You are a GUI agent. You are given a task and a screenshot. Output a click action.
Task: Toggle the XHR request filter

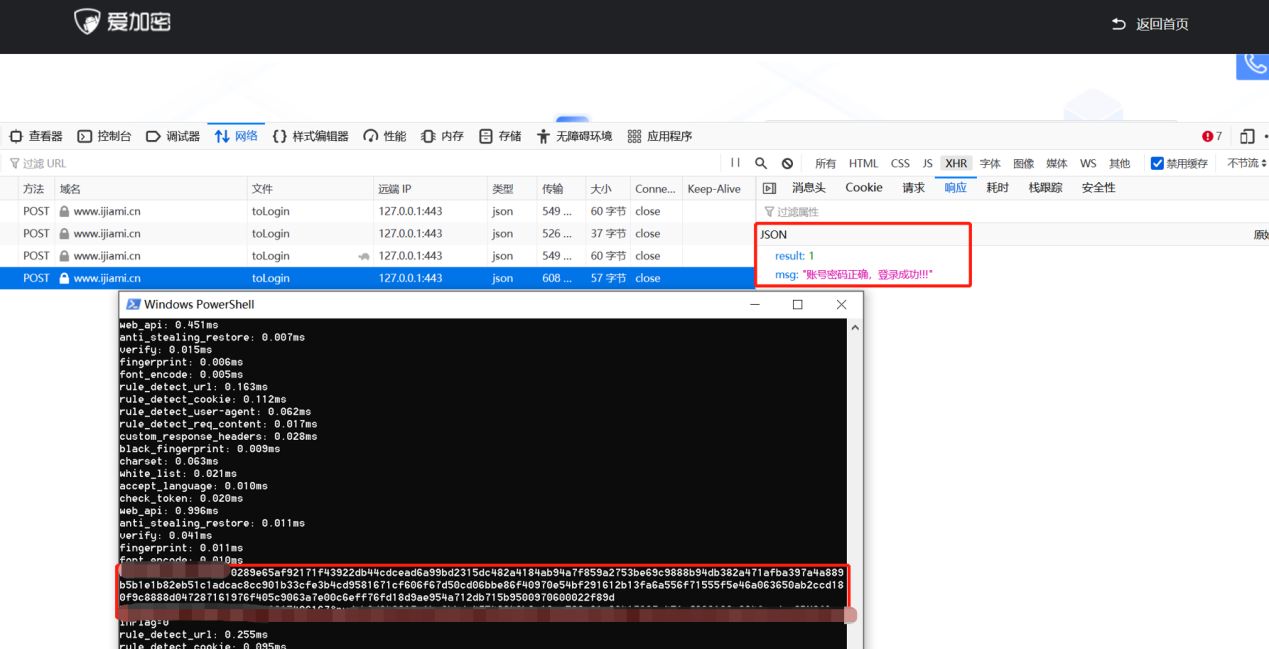956,163
